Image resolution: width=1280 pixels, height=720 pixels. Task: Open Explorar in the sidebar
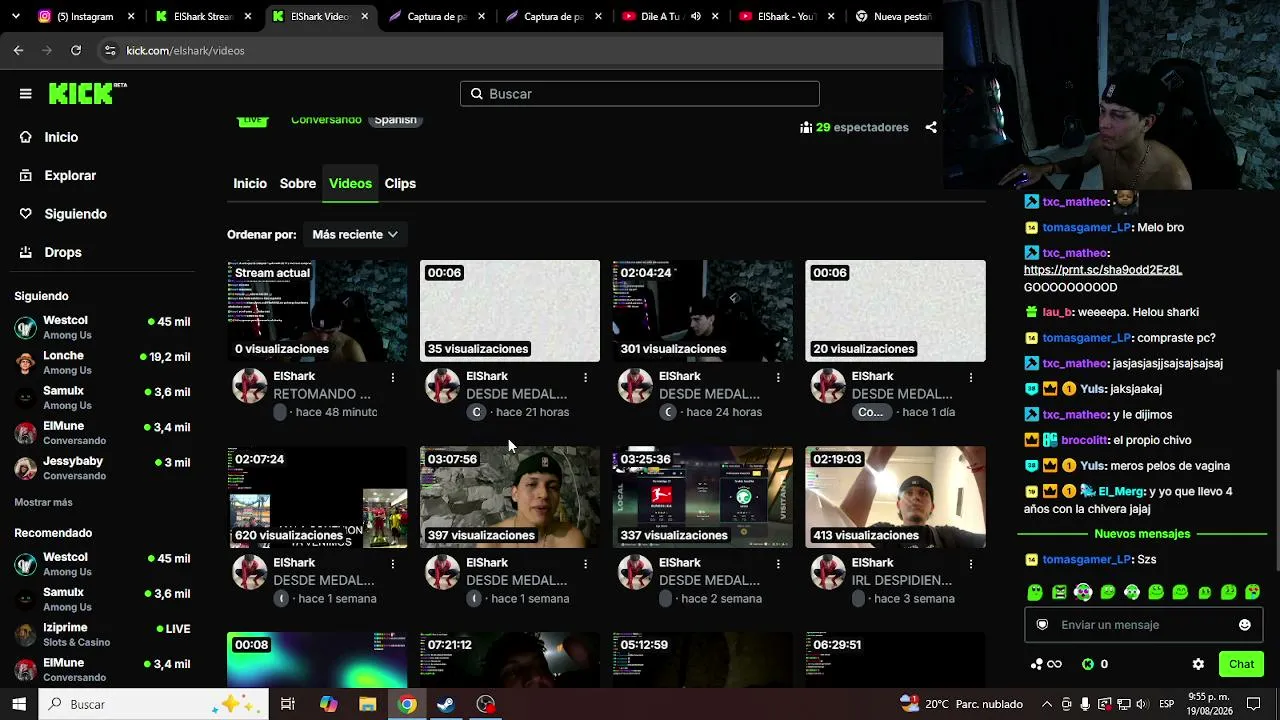[x=70, y=175]
